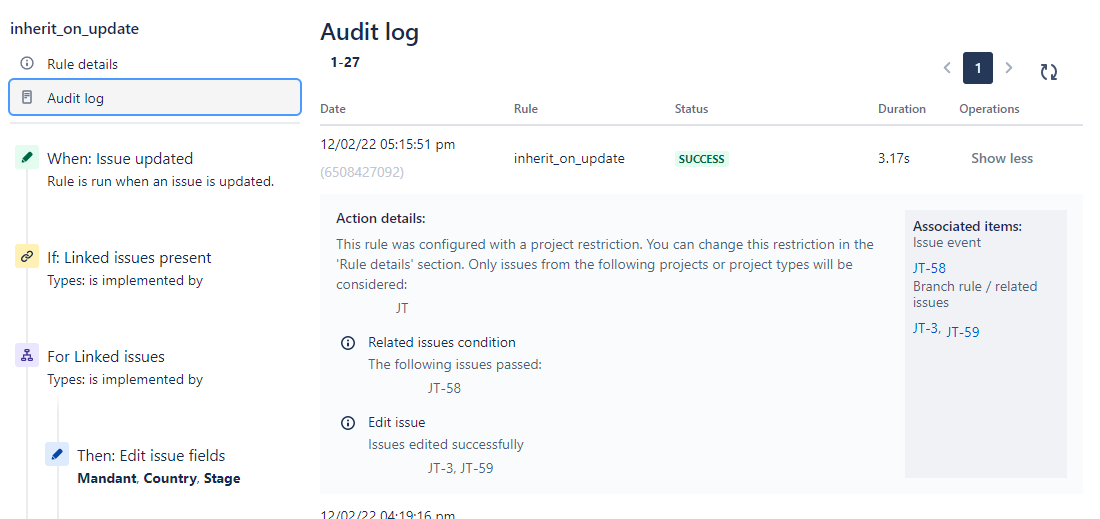The width and height of the screenshot is (1100, 519).
Task: Go to next audit log page
Action: (x=1009, y=68)
